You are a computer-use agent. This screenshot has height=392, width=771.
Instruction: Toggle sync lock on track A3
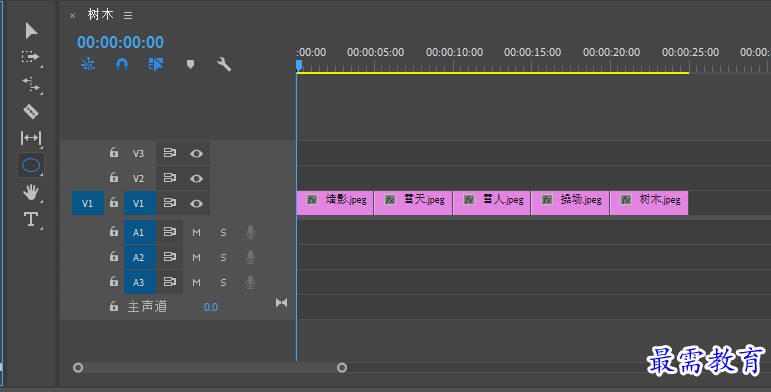click(x=170, y=282)
